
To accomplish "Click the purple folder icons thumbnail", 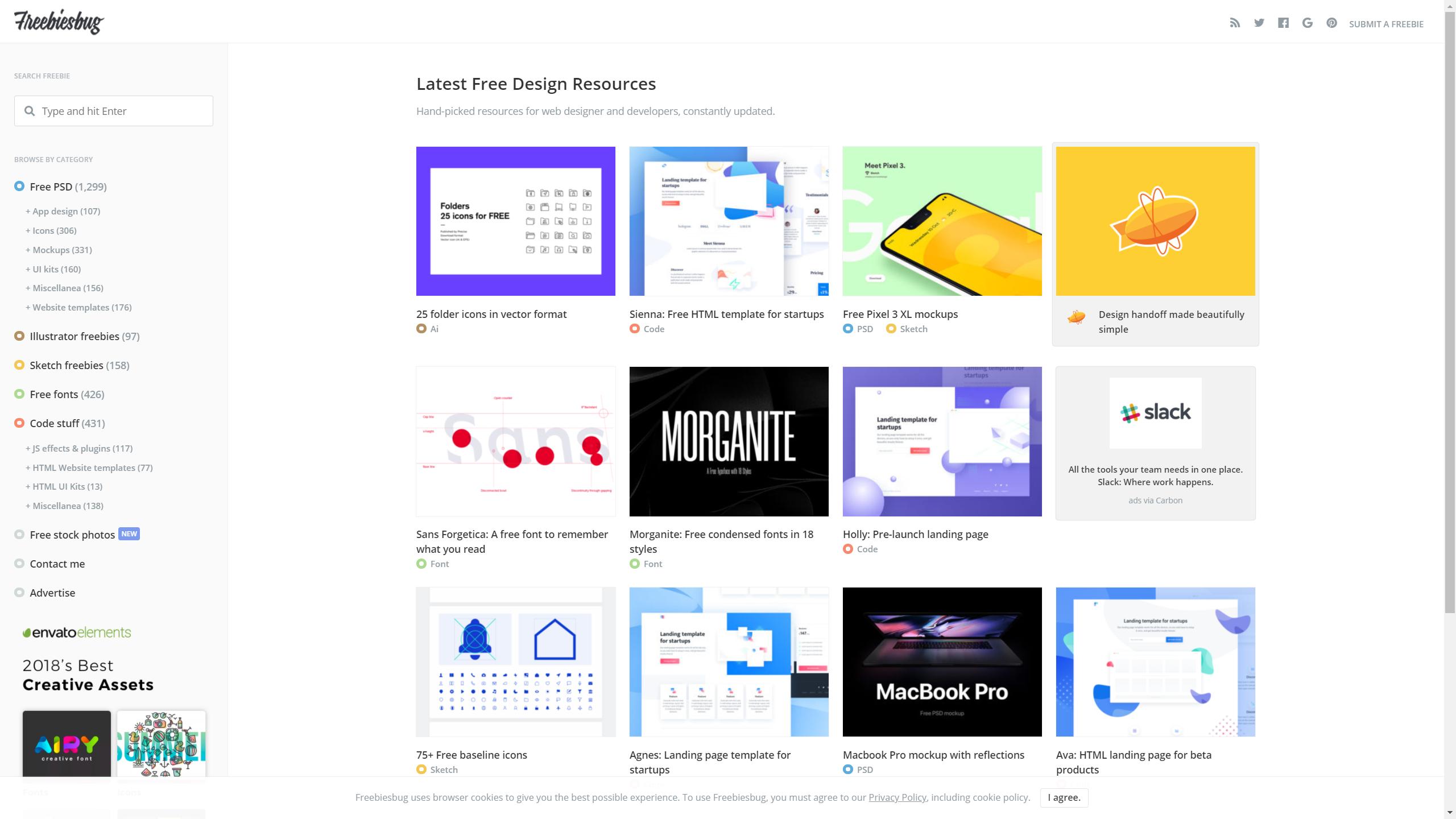I will pos(515,221).
